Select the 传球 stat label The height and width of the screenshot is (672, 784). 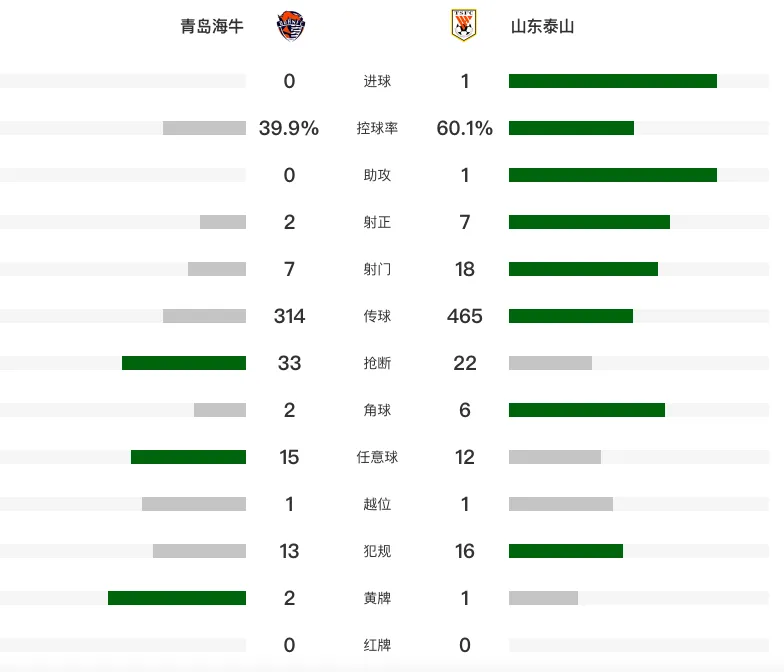click(x=377, y=316)
